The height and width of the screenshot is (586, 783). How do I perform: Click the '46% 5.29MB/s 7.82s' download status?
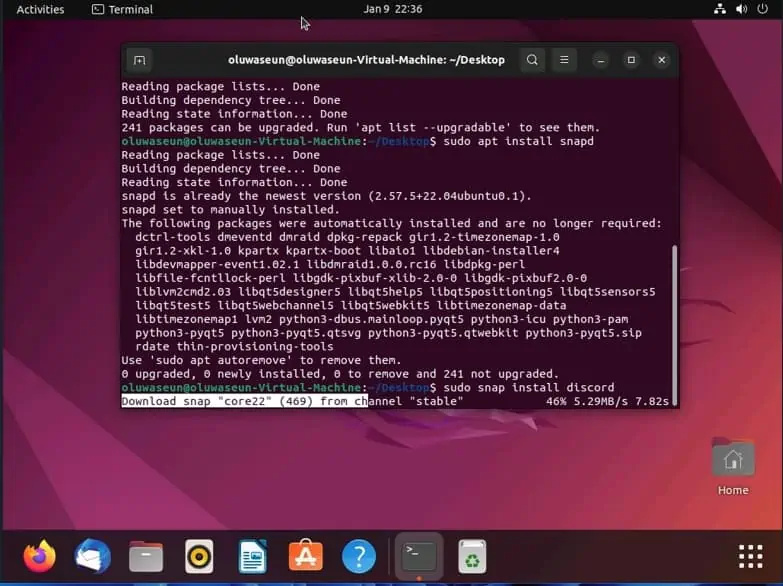click(607, 401)
